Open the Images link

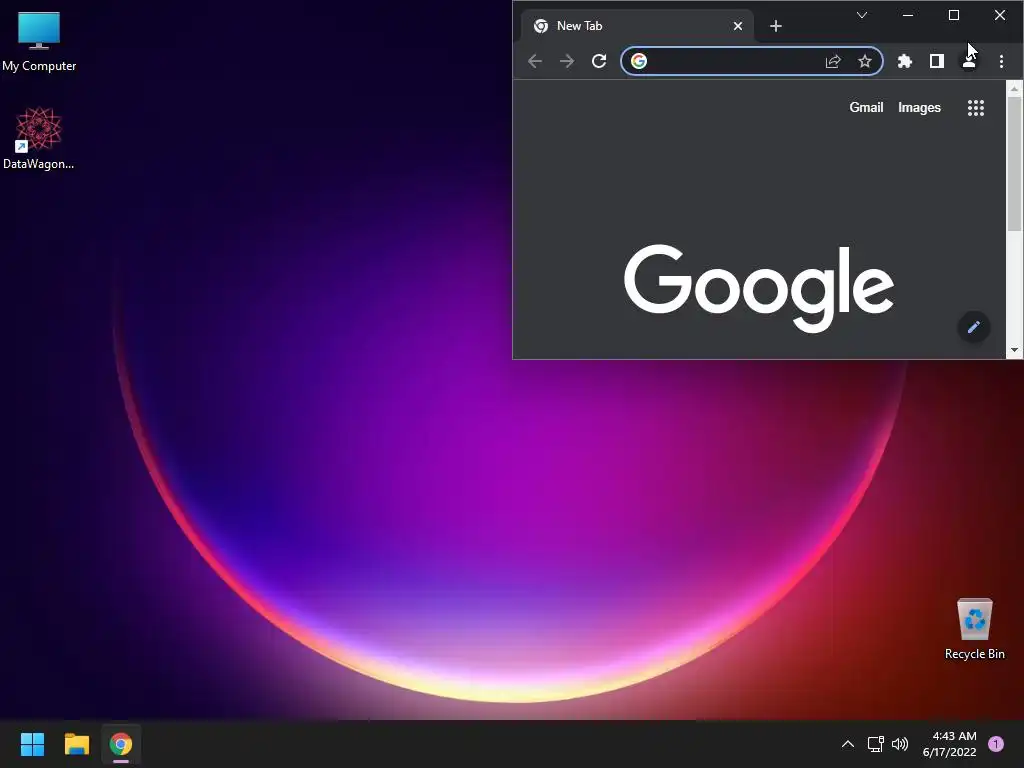point(919,108)
